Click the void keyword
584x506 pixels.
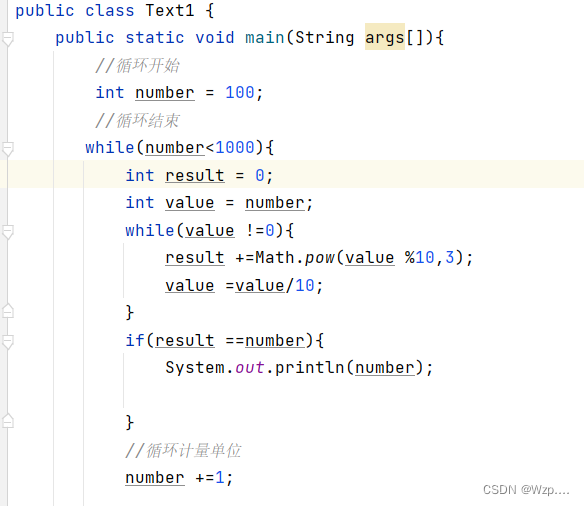point(215,38)
